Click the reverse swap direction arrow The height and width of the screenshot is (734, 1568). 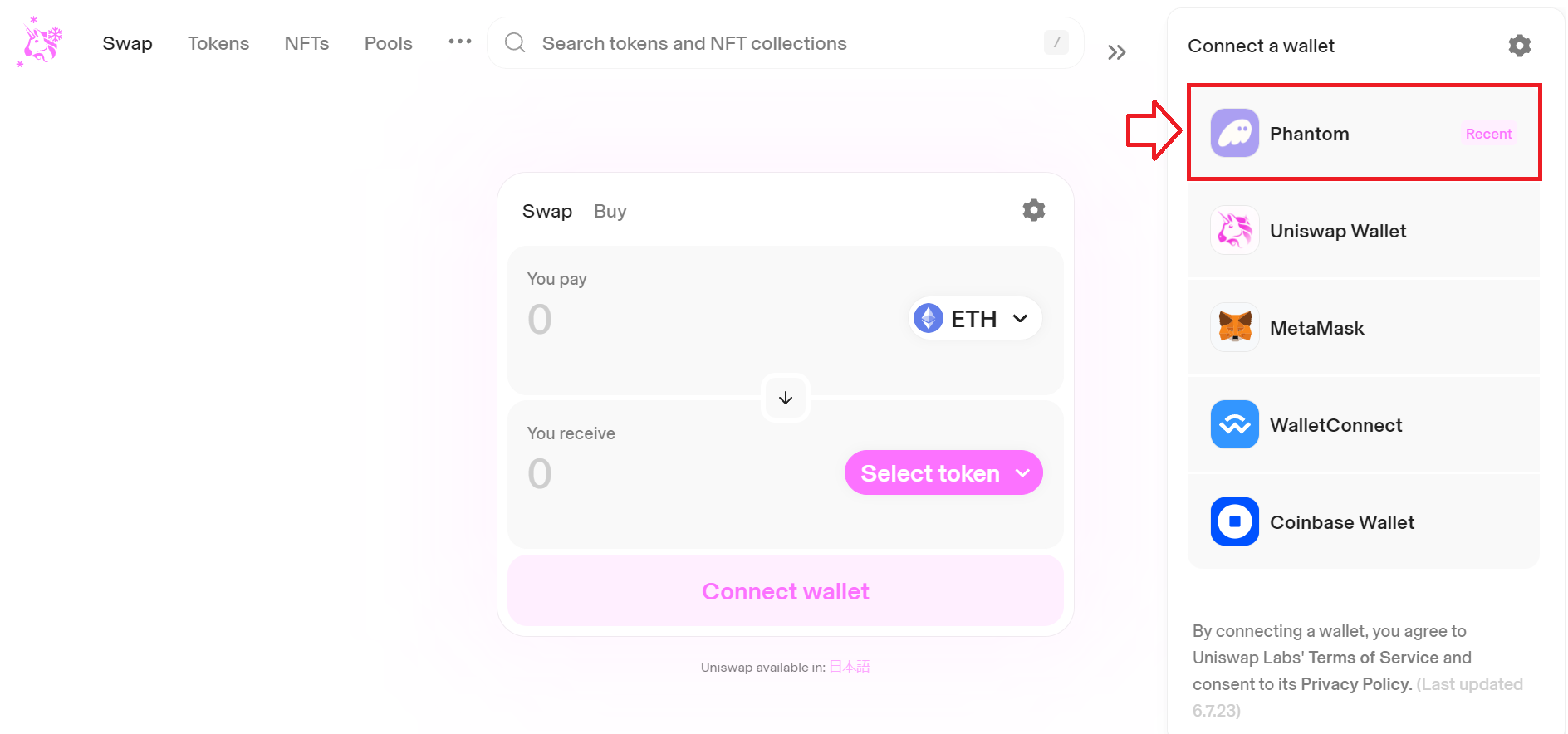pos(785,398)
